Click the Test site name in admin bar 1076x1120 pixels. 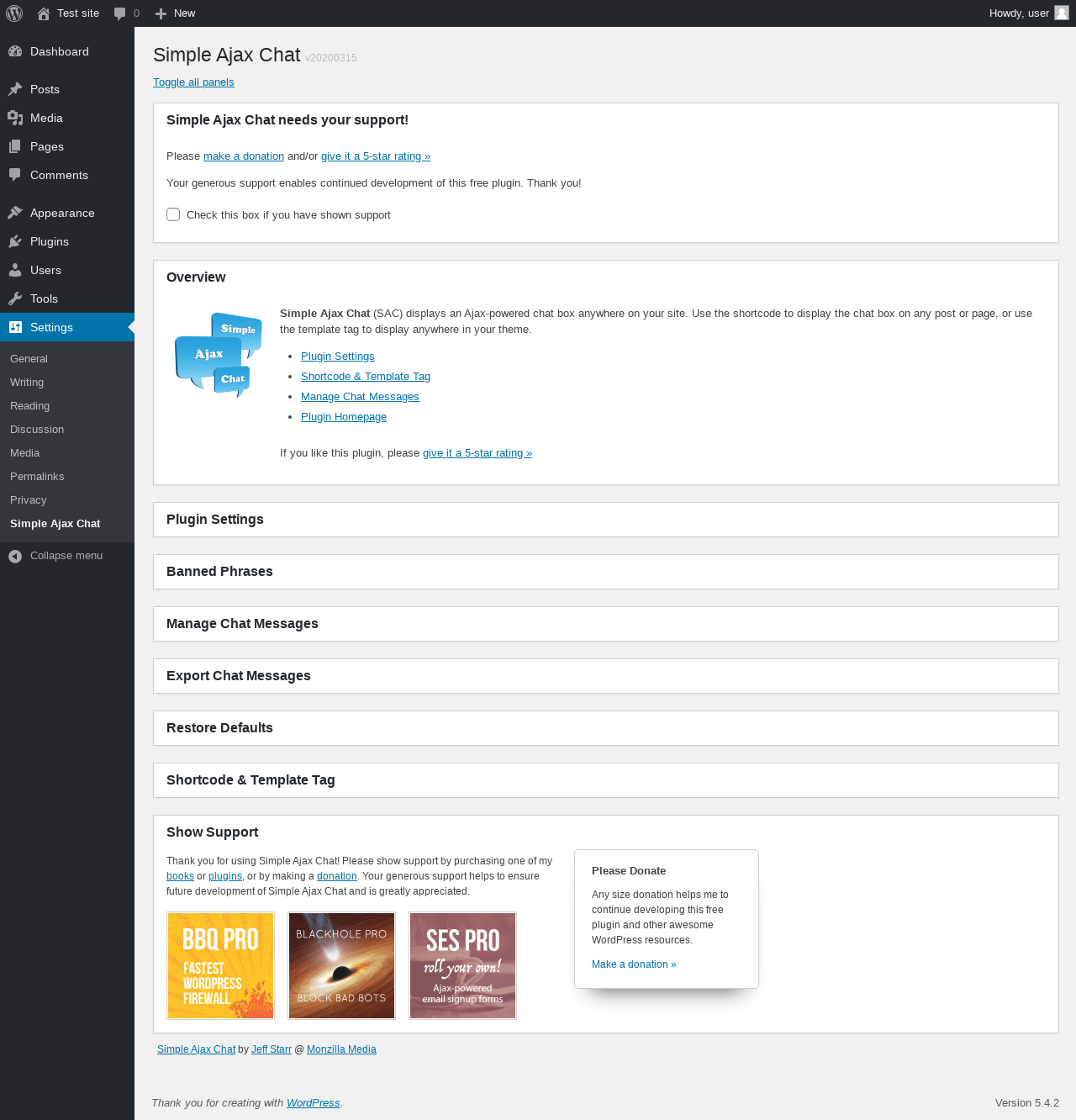point(78,13)
